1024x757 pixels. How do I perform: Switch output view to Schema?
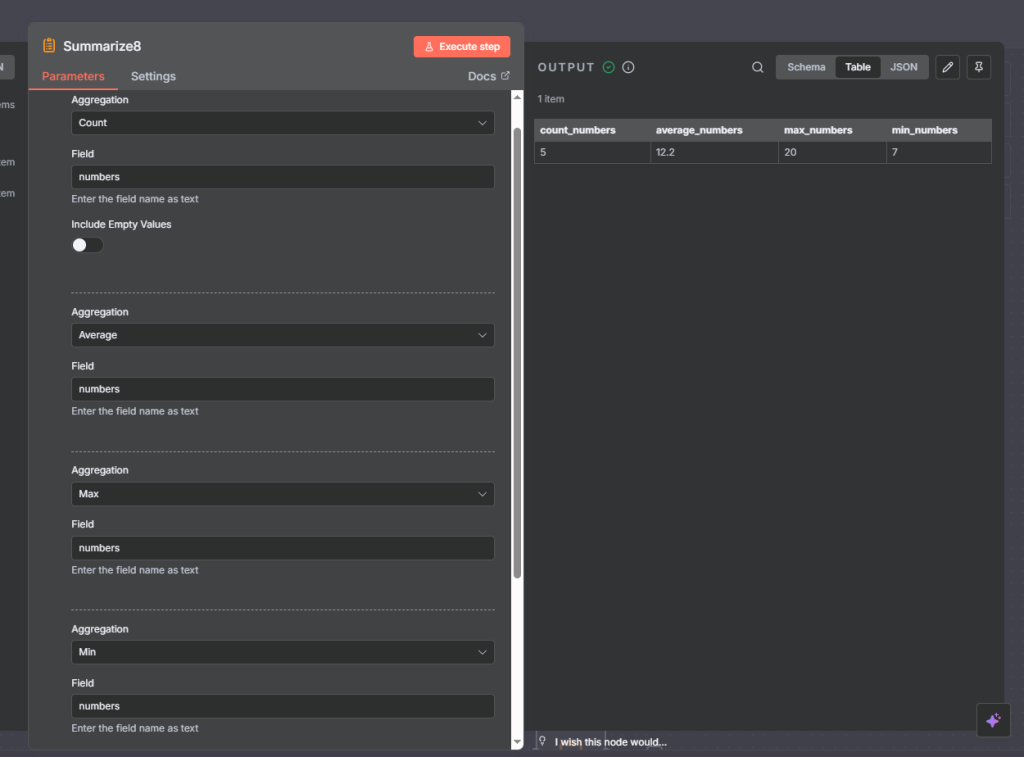point(806,67)
